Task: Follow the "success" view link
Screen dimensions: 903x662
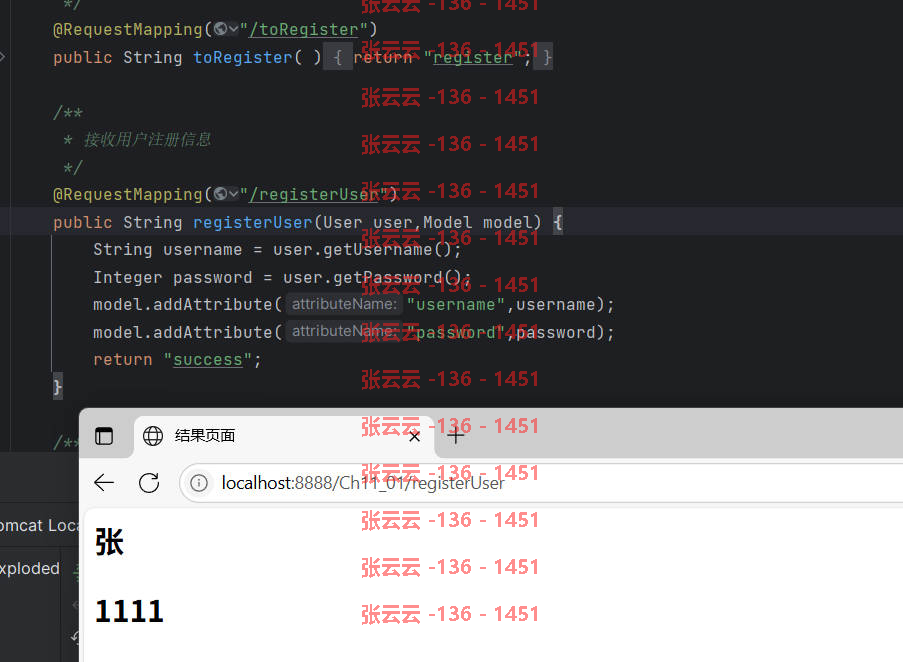Action: tap(208, 360)
